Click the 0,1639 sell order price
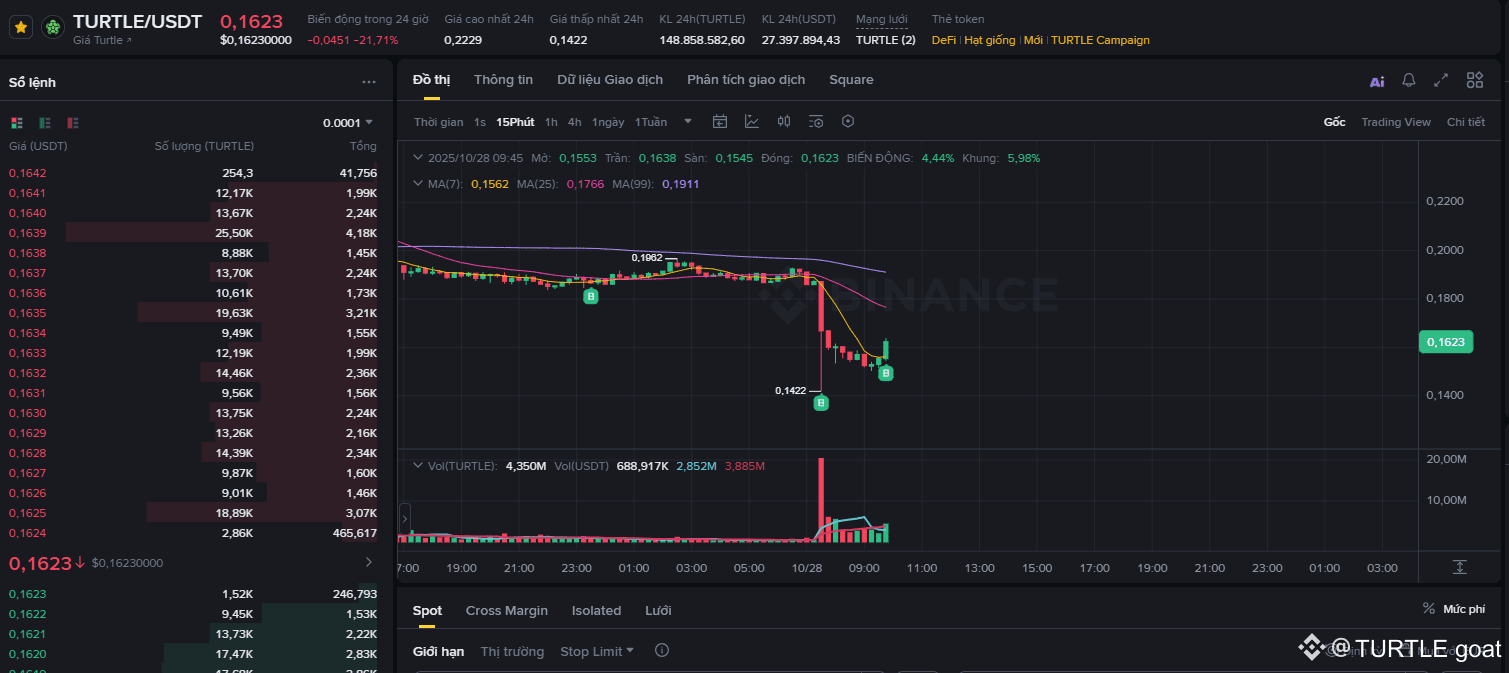This screenshot has height=673, width=1509. point(27,233)
